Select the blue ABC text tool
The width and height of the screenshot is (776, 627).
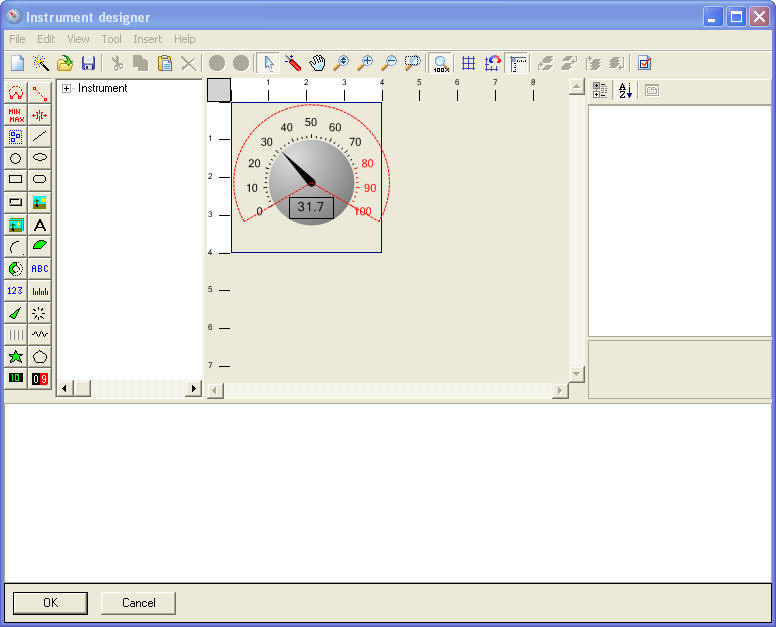40,269
